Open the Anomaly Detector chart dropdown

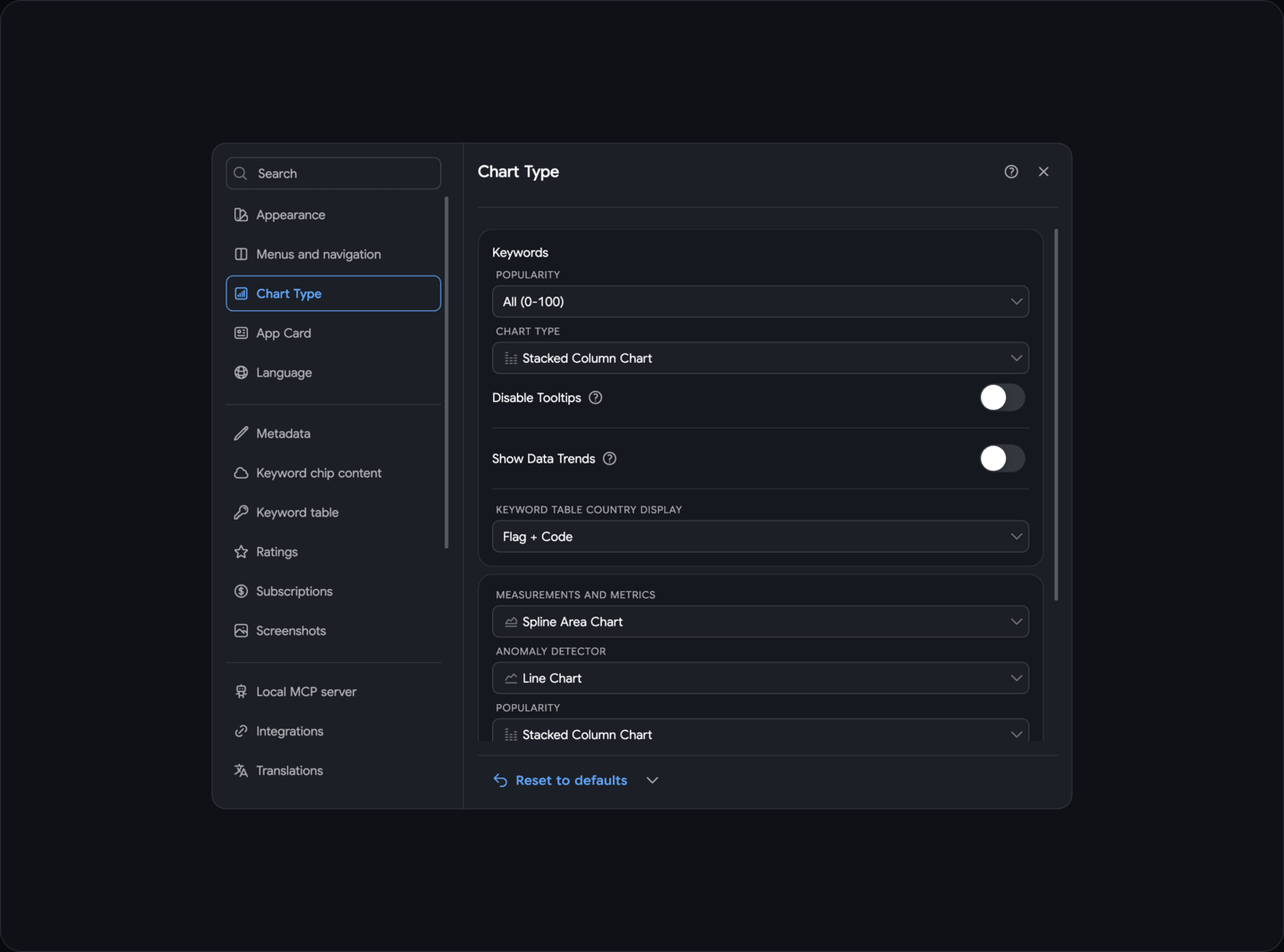[x=761, y=678]
